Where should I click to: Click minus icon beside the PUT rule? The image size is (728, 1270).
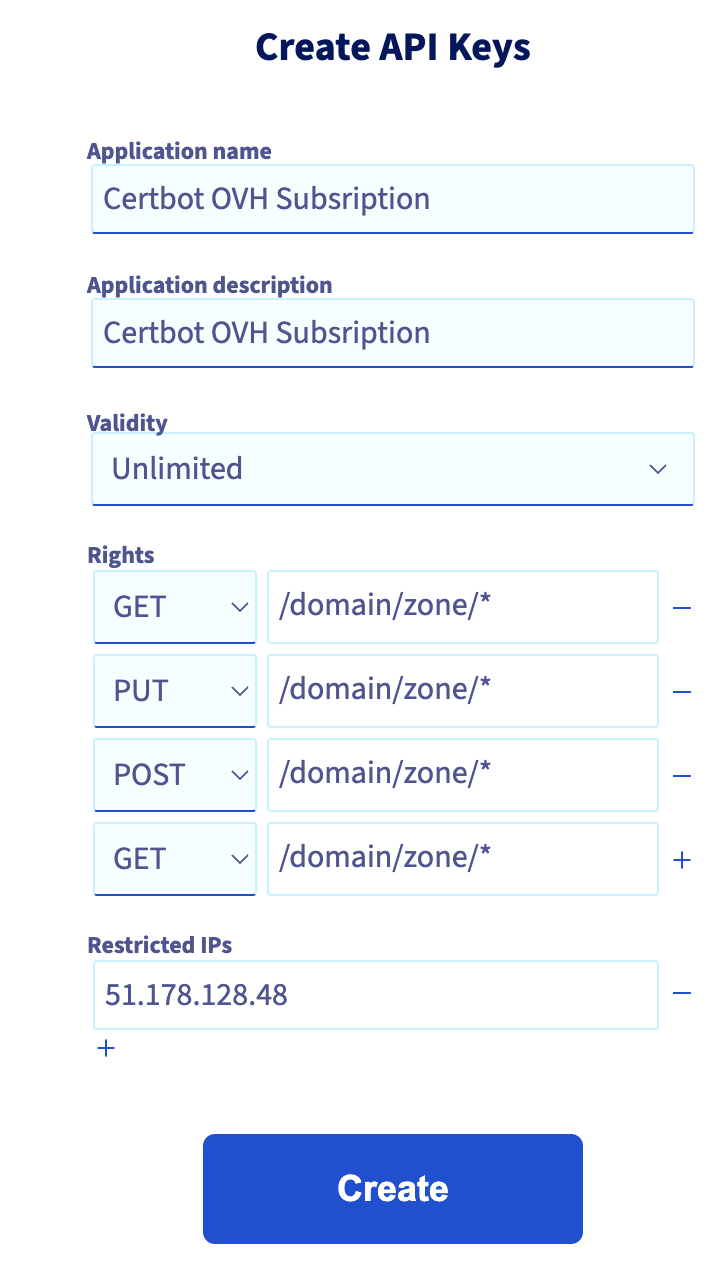point(682,691)
